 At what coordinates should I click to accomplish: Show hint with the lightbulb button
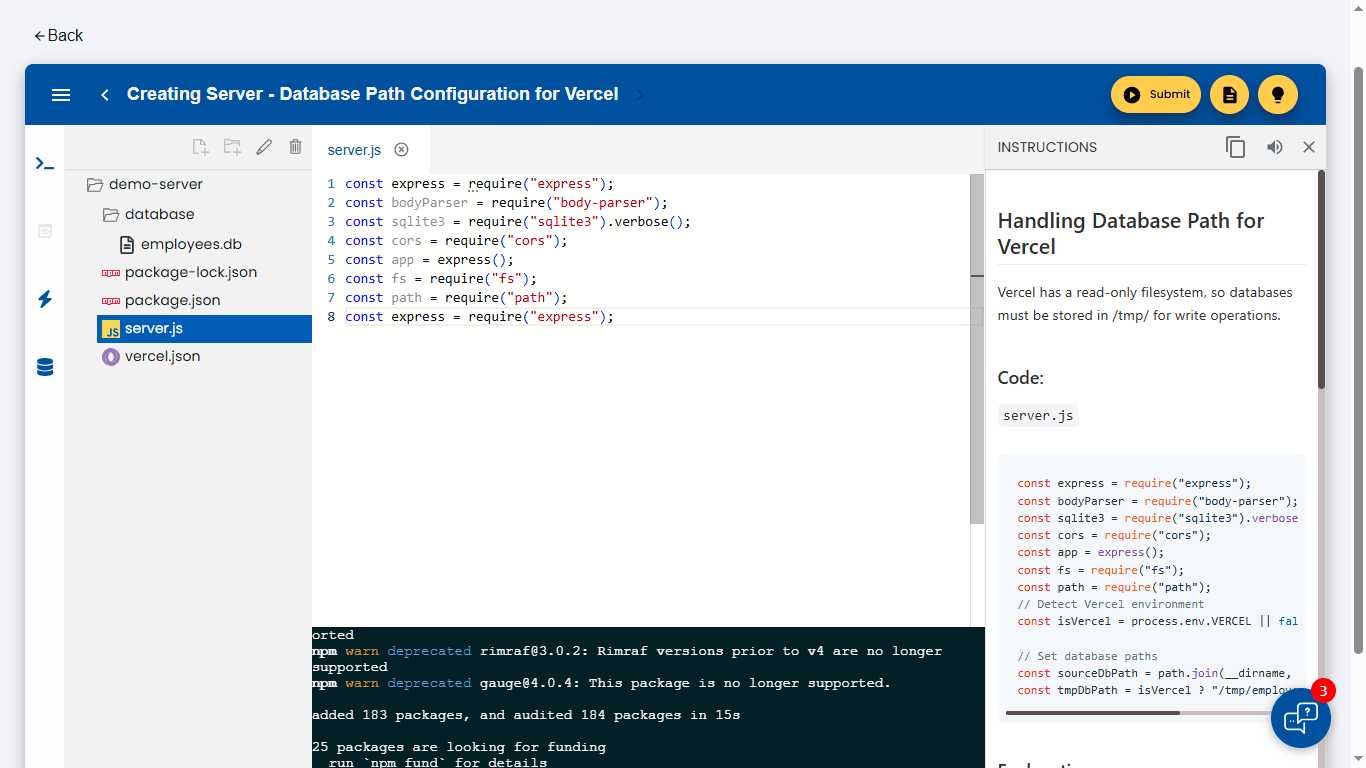tap(1277, 95)
